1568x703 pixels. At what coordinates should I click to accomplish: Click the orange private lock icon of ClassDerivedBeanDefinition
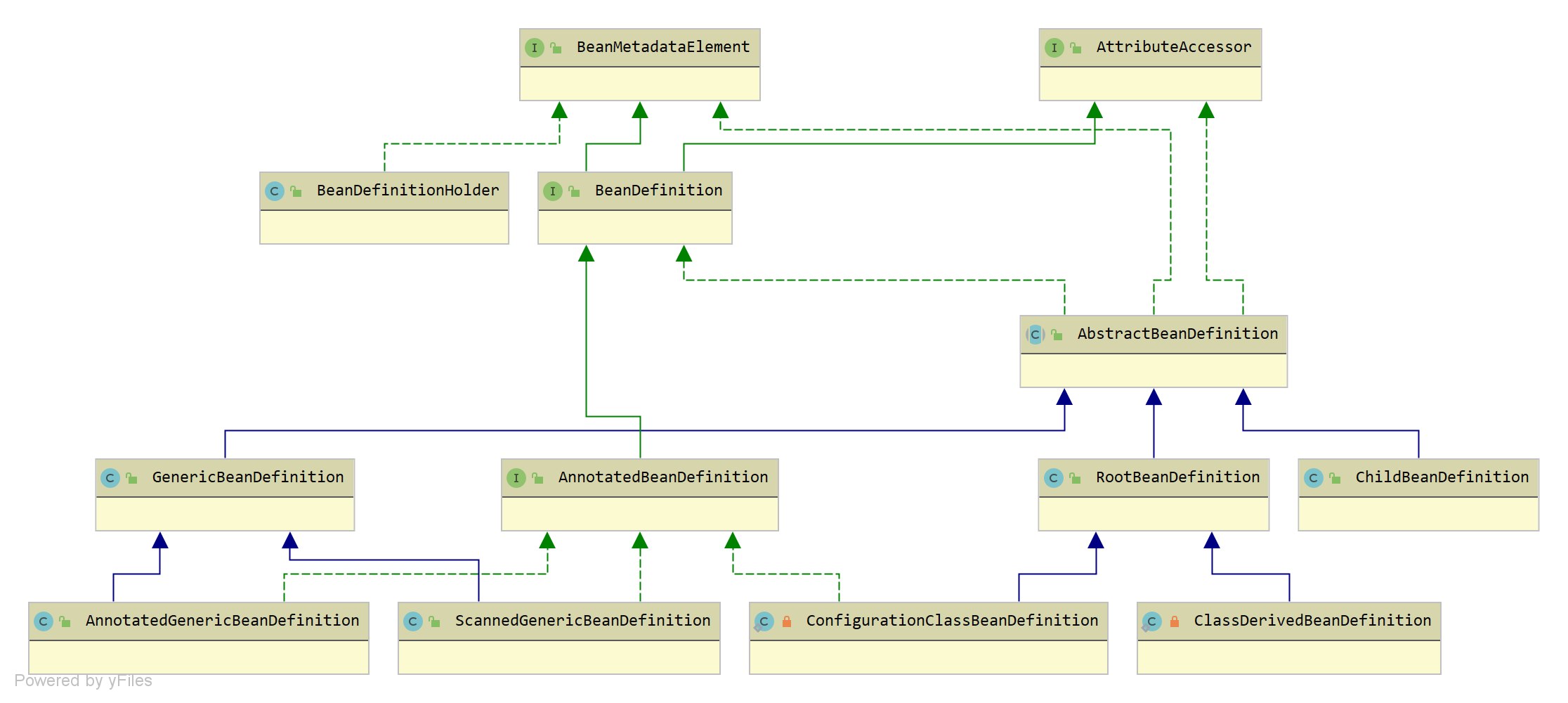pyautogui.click(x=1175, y=621)
